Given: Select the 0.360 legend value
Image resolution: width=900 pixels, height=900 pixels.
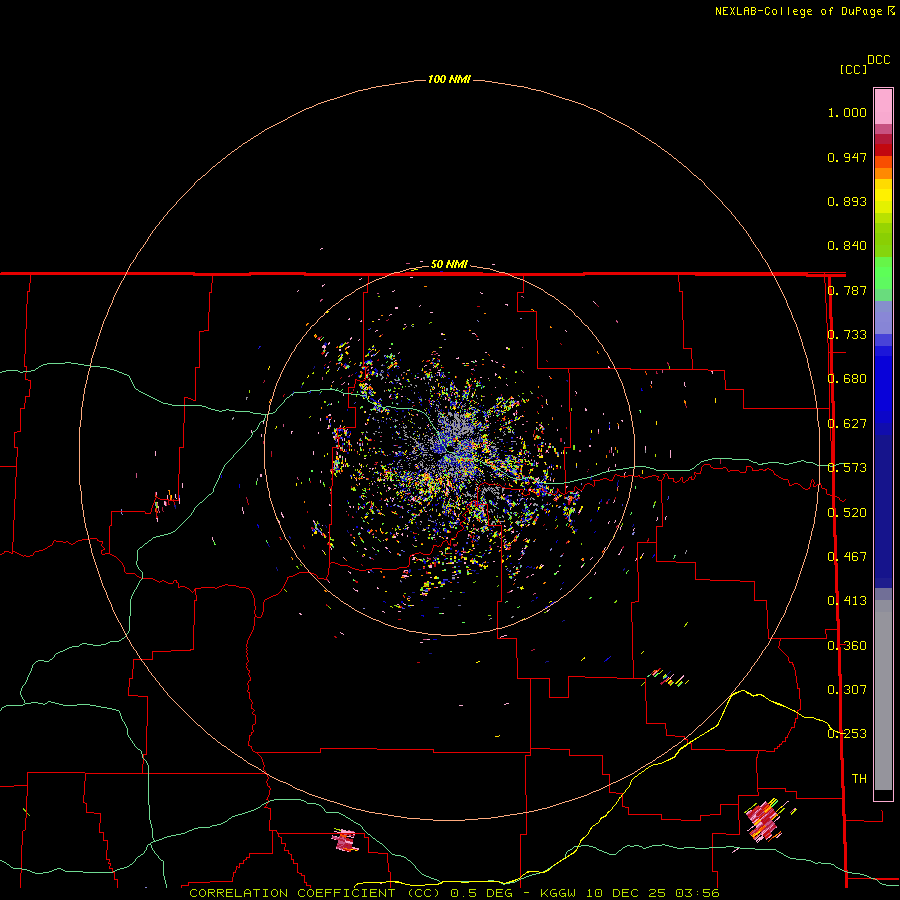Looking at the screenshot, I should pos(847,646).
